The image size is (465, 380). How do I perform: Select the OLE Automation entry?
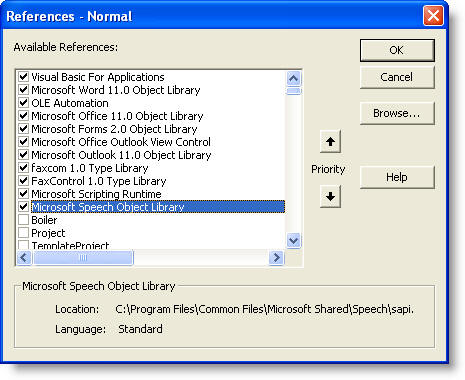click(70, 103)
